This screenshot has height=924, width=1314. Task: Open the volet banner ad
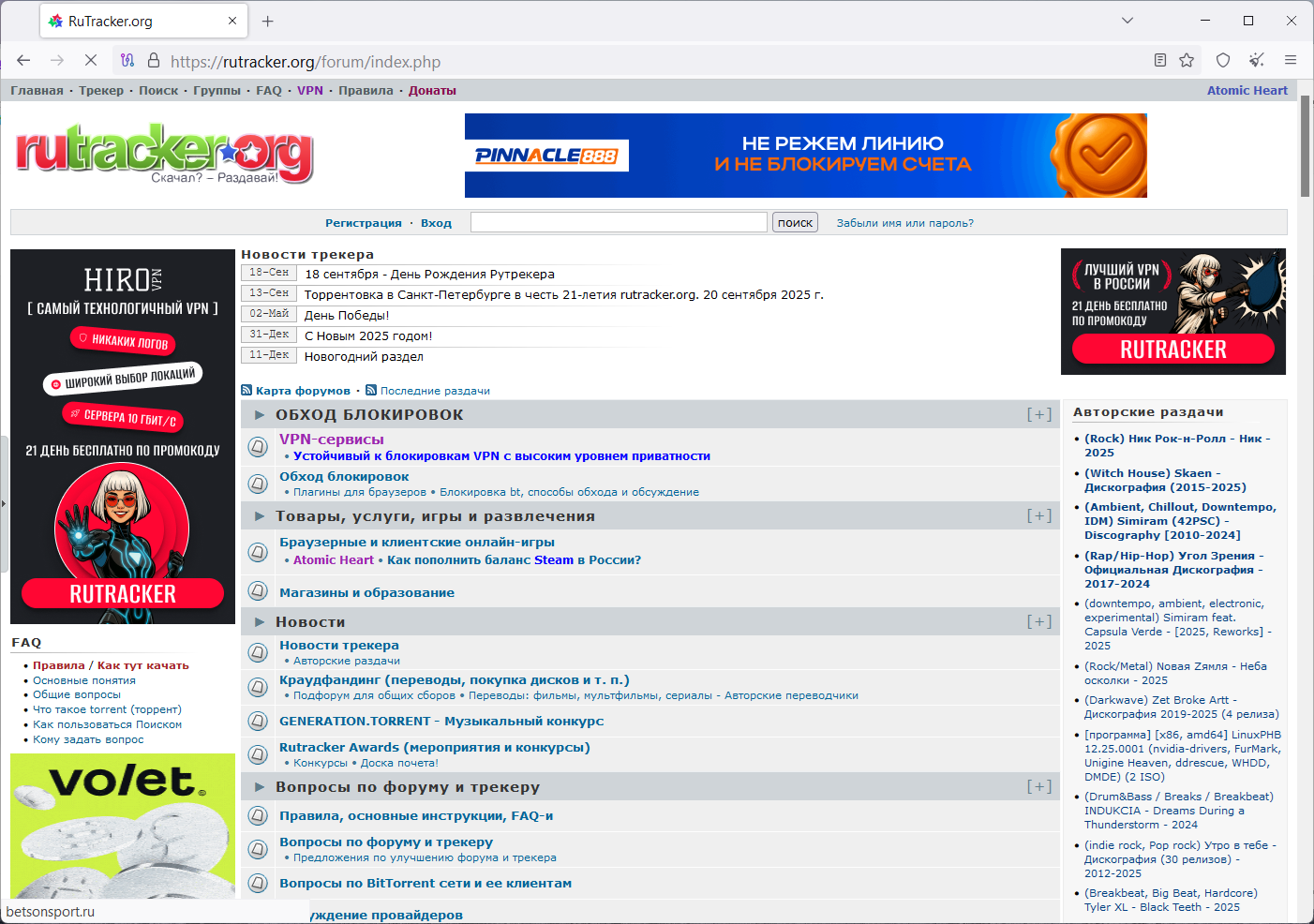123,827
